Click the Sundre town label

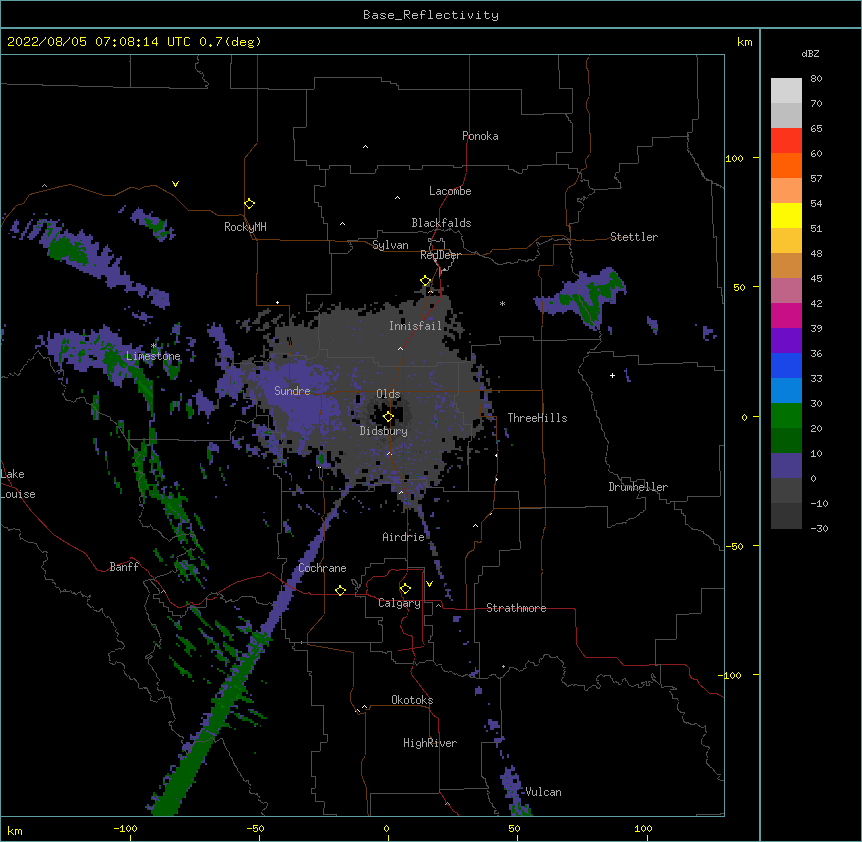(x=292, y=391)
